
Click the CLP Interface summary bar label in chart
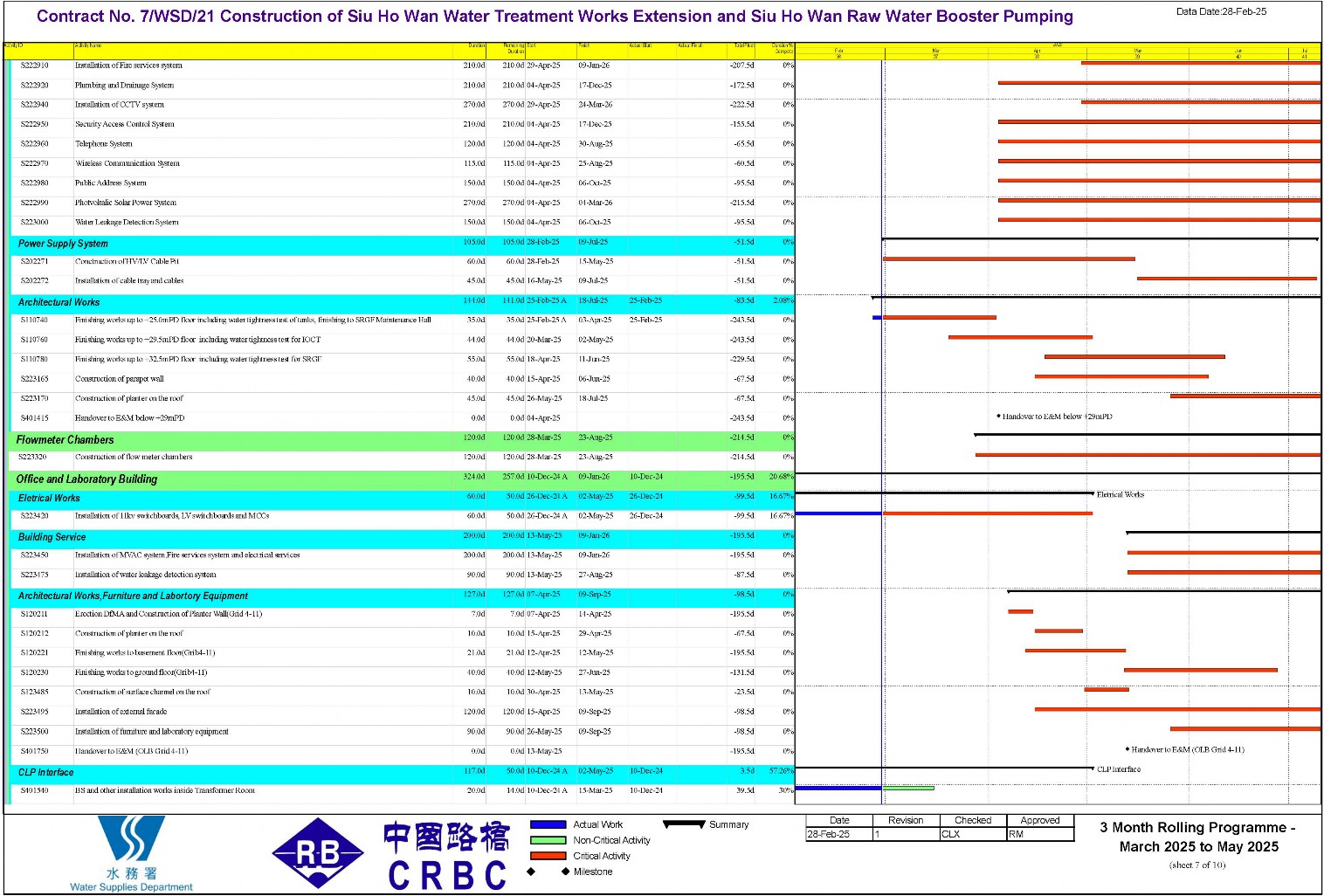(1119, 769)
